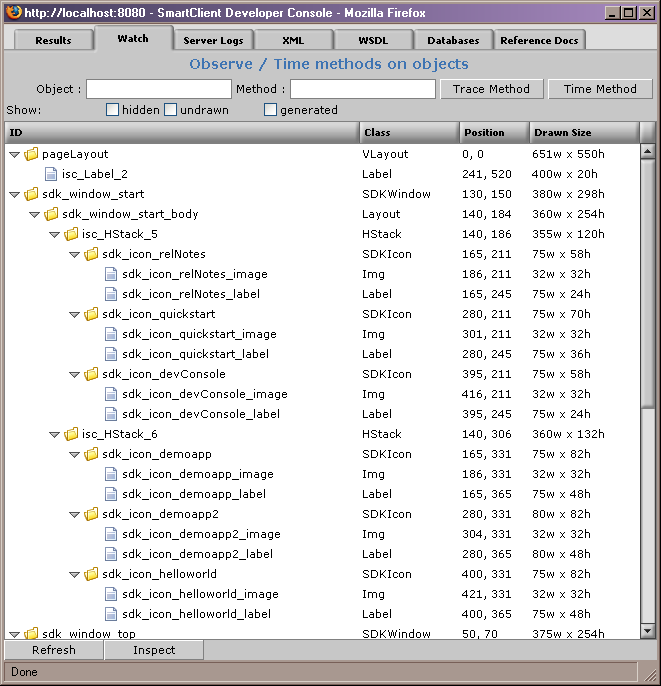Collapse the sdk_window_start node
Screen dimensions: 661x686
14,194
